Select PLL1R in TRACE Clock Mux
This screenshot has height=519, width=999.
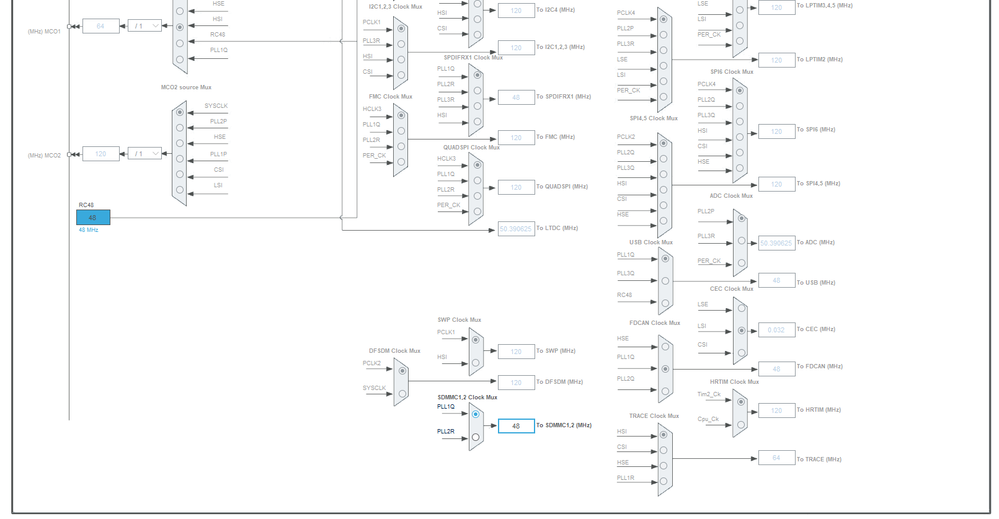click(x=664, y=481)
